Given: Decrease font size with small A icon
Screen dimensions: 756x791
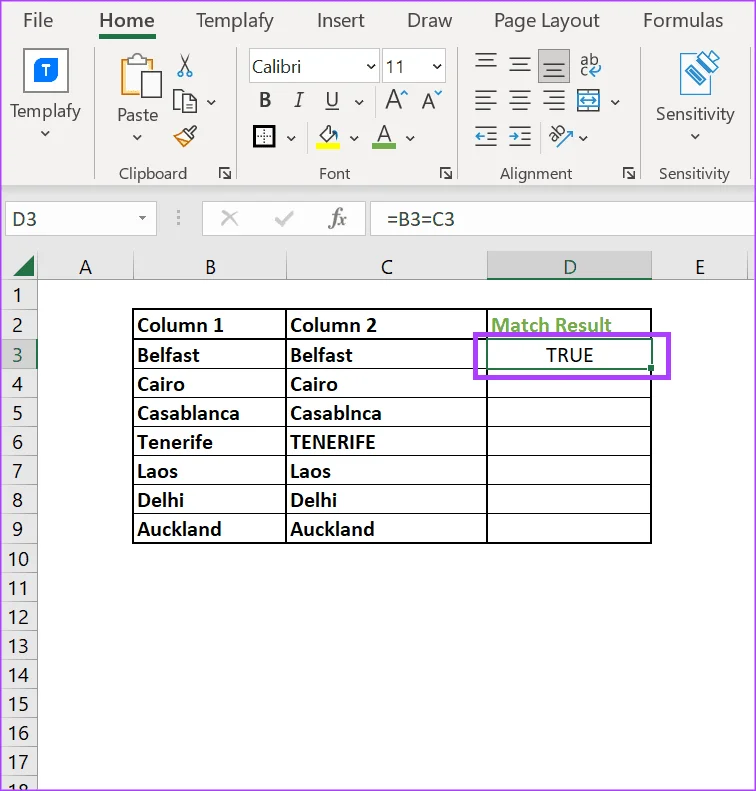Looking at the screenshot, I should pos(432,100).
